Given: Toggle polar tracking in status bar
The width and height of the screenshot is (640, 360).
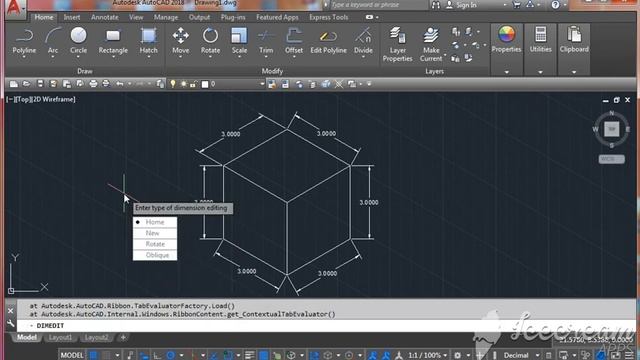Looking at the screenshot, I should [x=171, y=355].
